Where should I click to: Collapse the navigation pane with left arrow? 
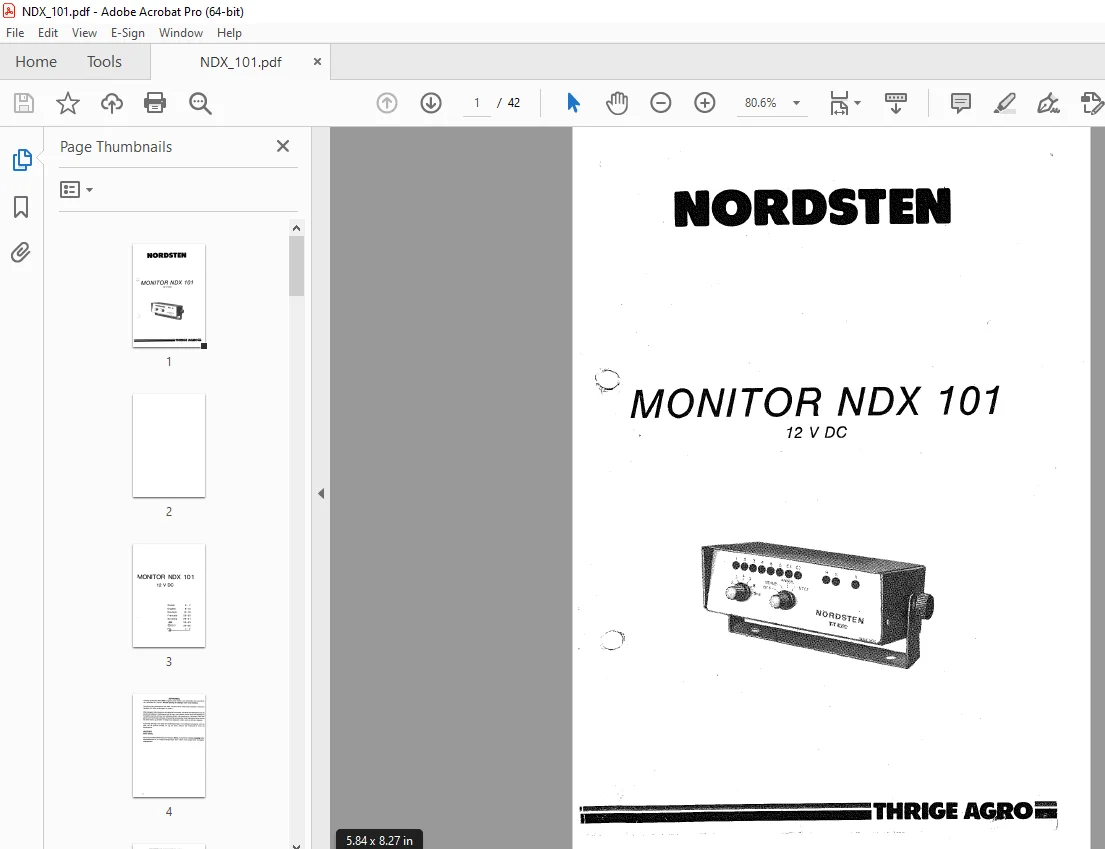point(321,493)
